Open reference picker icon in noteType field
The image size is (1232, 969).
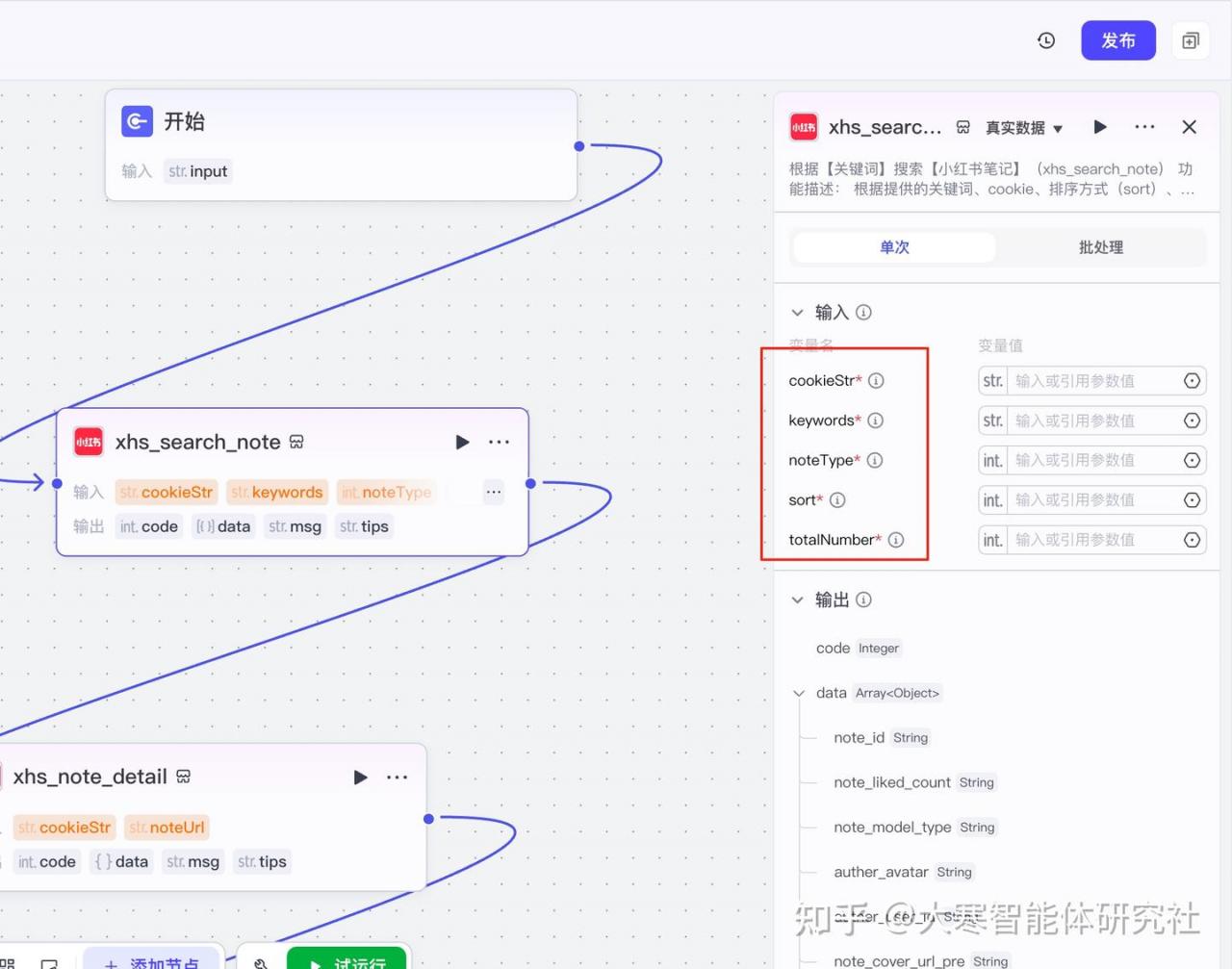(1192, 460)
